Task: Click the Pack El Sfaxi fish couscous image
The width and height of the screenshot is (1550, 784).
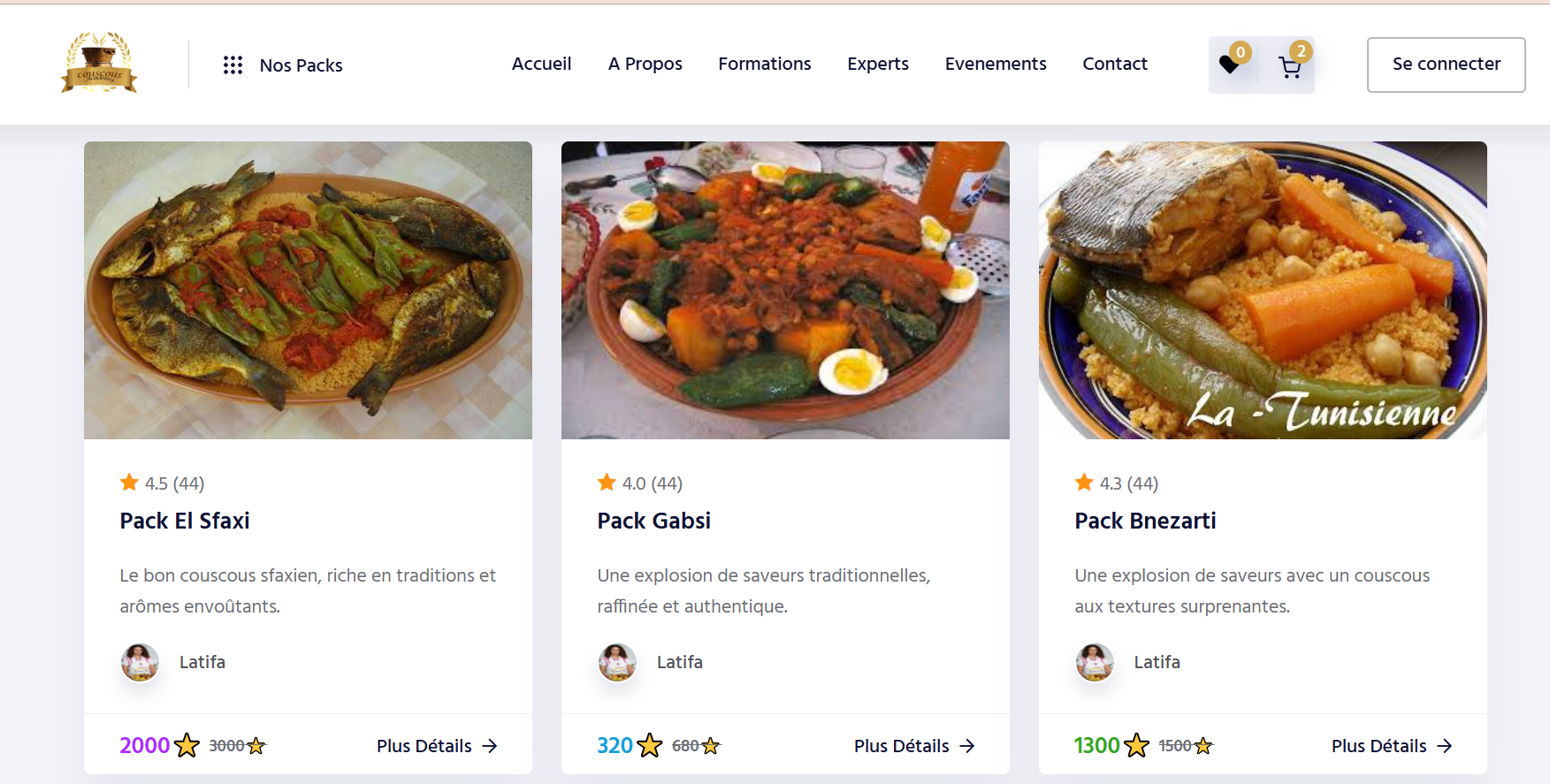Action: [308, 290]
